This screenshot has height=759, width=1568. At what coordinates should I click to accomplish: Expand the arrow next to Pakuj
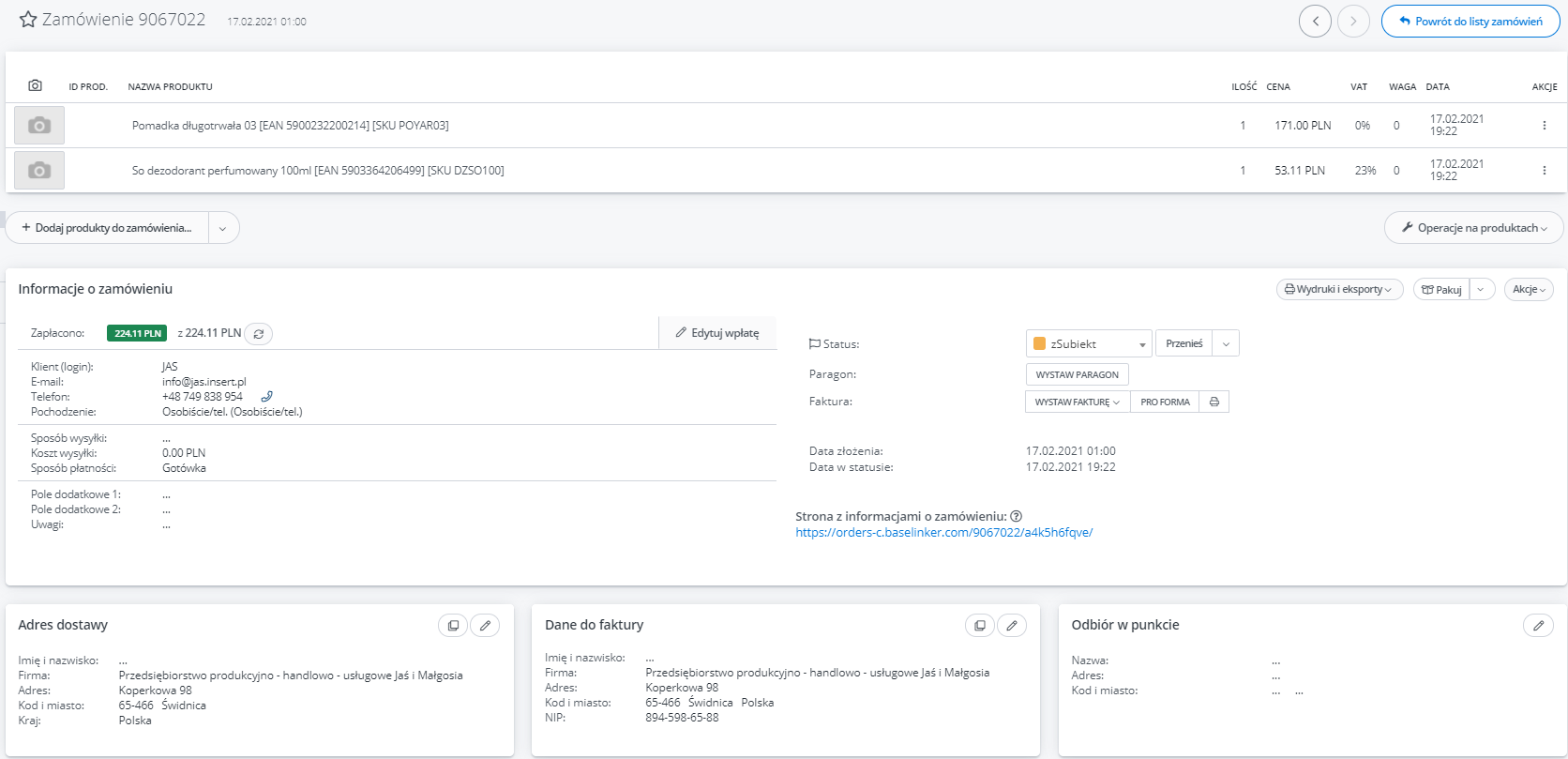(x=1482, y=289)
